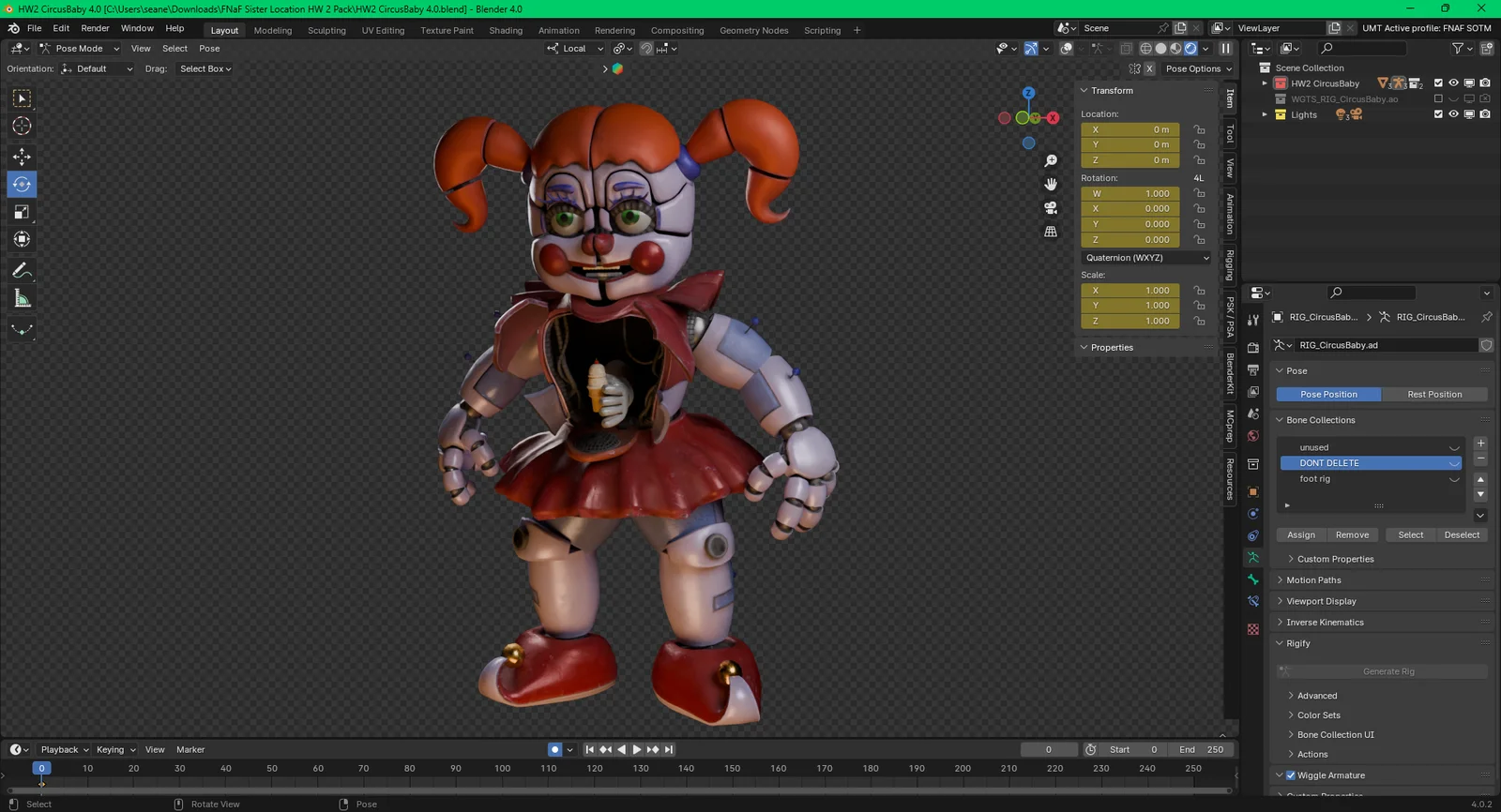Open the Quaternion (WXYZ) rotation mode dropdown
The height and width of the screenshot is (812, 1501).
pos(1146,258)
